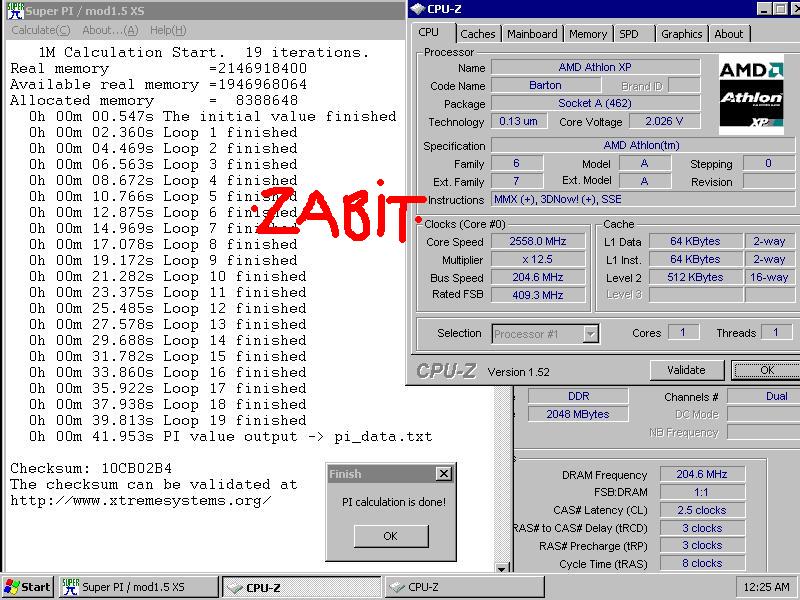Click the xtremesystems.org URL text
Viewport: 800px width, 600px height.
coord(141,501)
